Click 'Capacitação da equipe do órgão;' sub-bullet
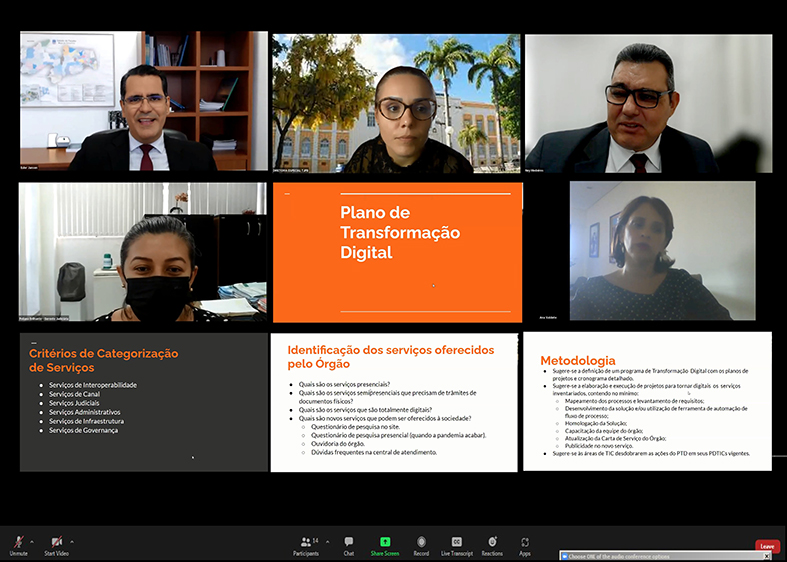Image resolution: width=787 pixels, height=562 pixels. (604, 431)
